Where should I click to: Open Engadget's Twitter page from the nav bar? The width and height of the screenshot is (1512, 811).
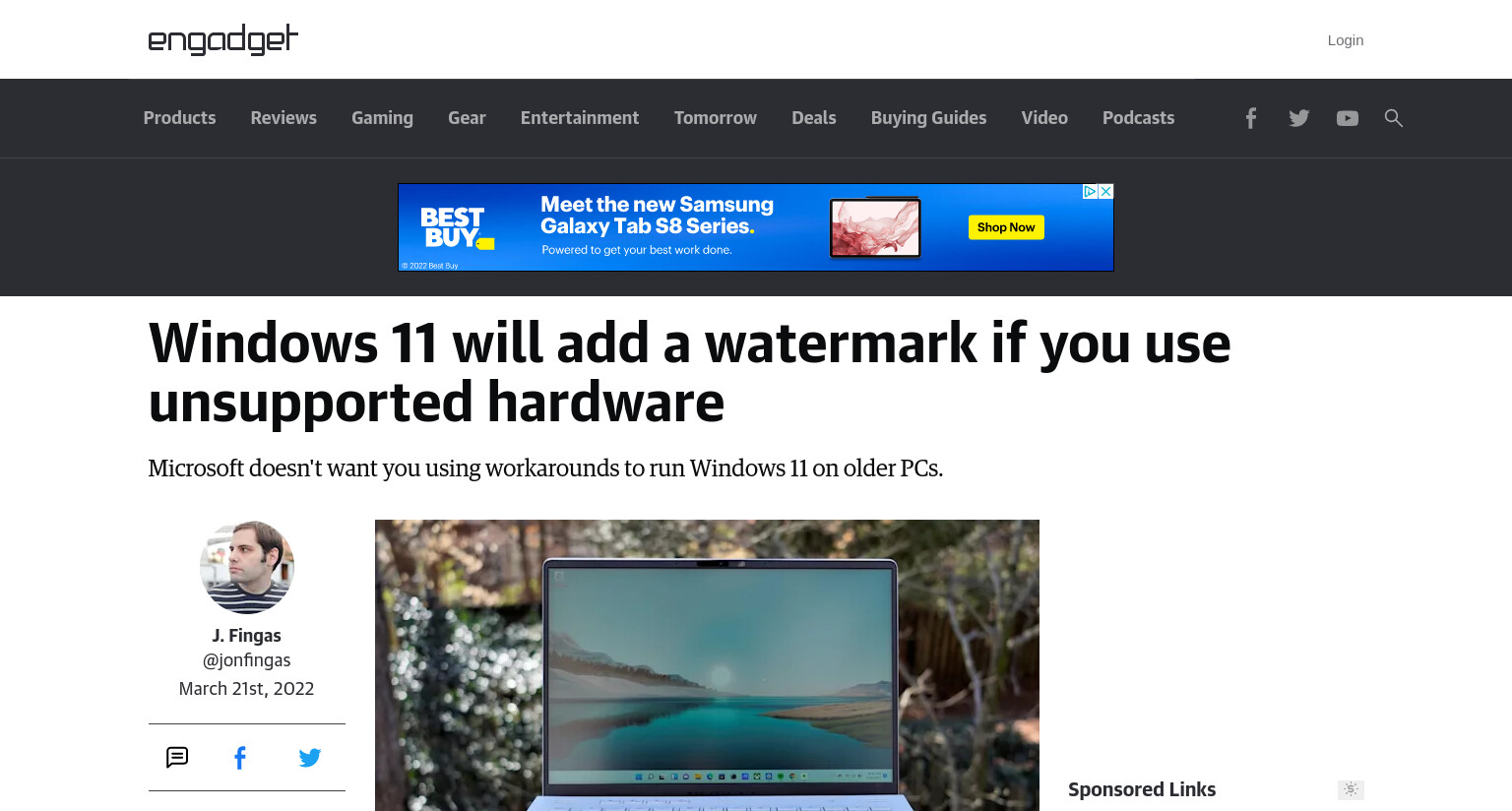[x=1299, y=118]
